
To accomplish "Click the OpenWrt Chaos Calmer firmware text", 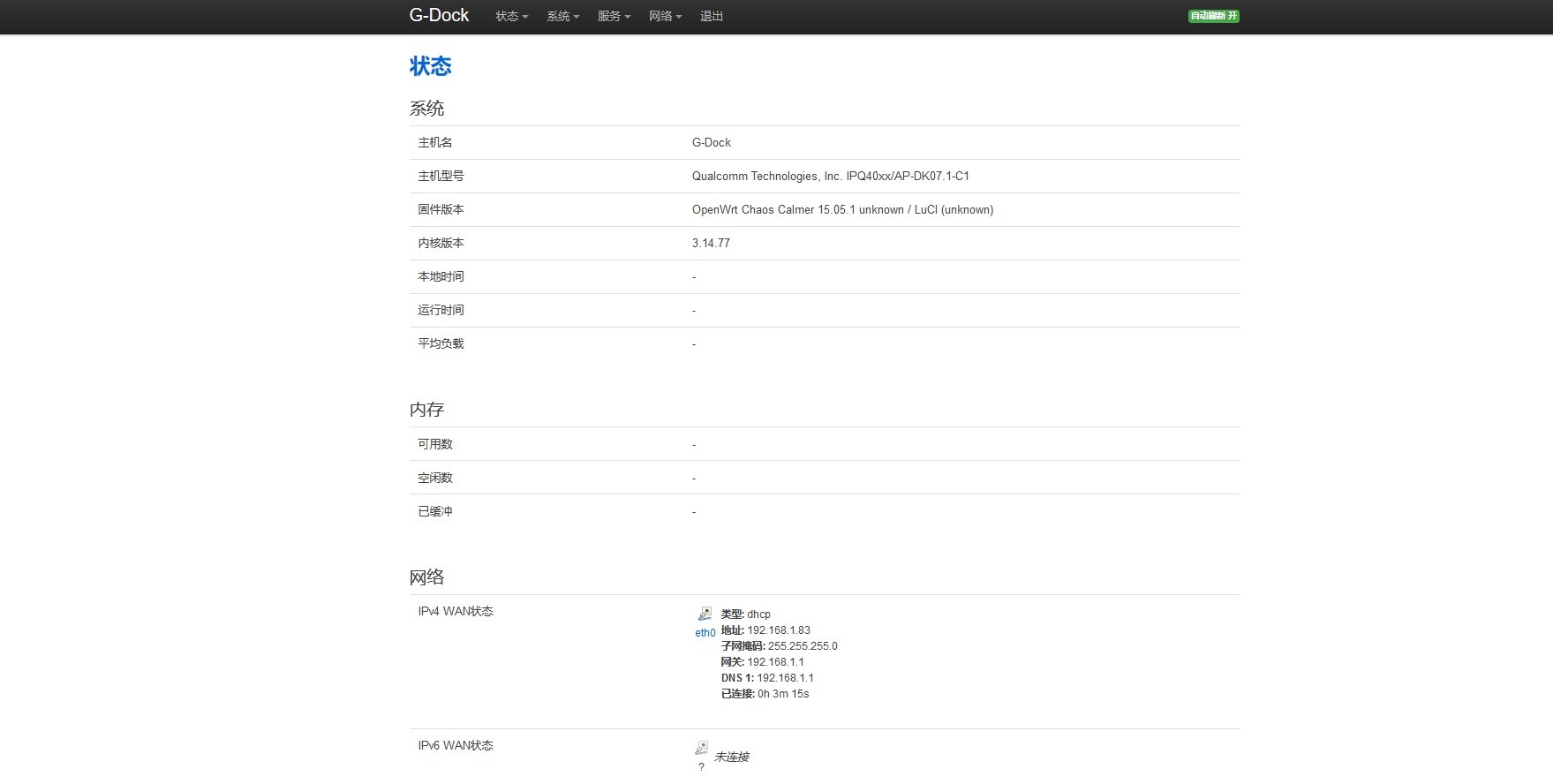I will point(842,210).
